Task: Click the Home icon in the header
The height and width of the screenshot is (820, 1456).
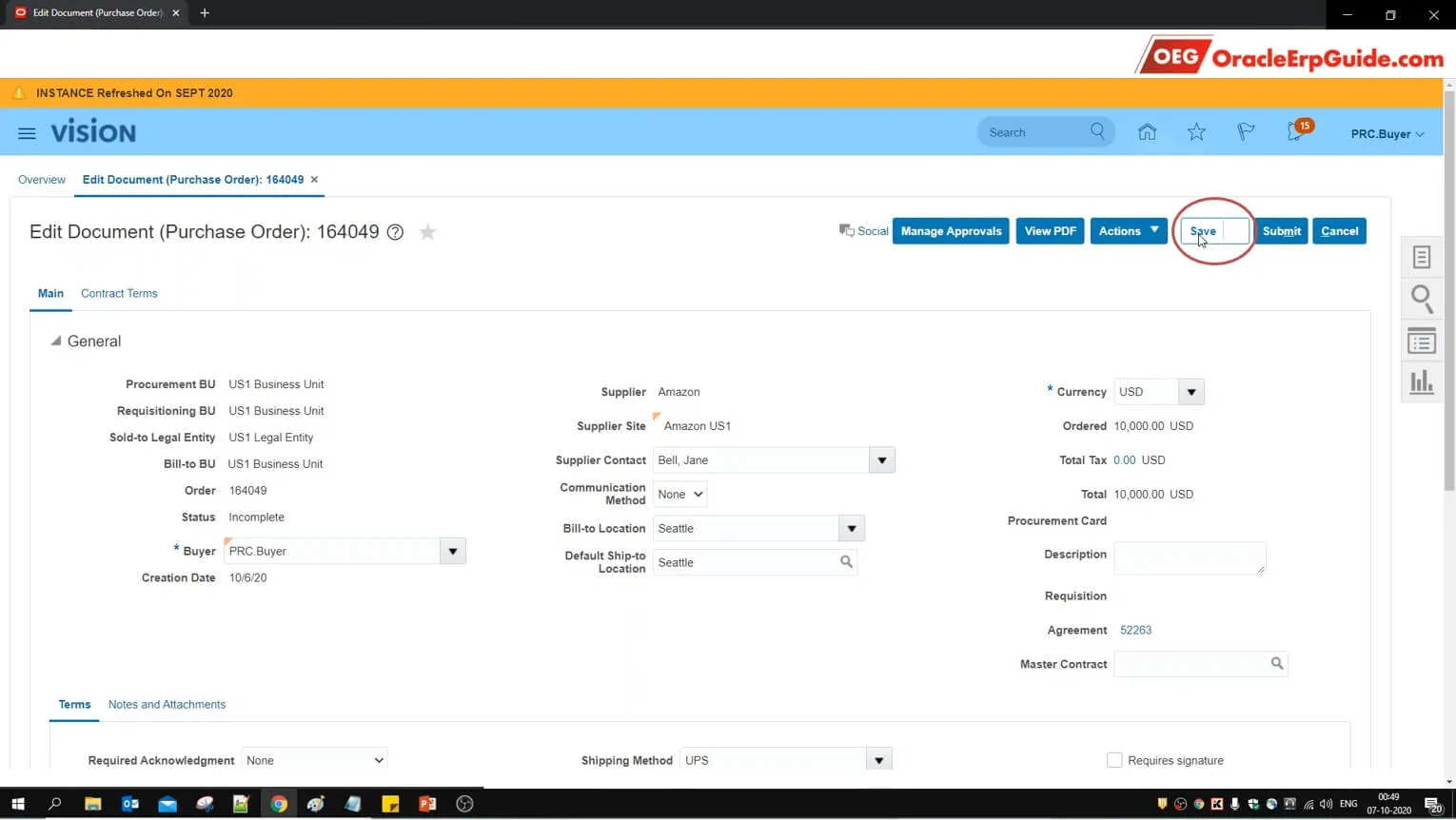Action: [1147, 132]
